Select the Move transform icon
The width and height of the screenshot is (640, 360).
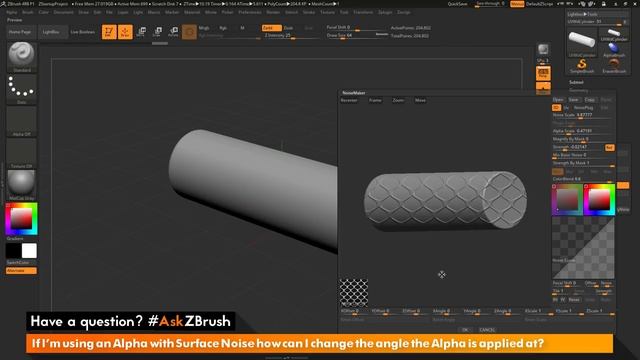pyautogui.click(x=141, y=32)
